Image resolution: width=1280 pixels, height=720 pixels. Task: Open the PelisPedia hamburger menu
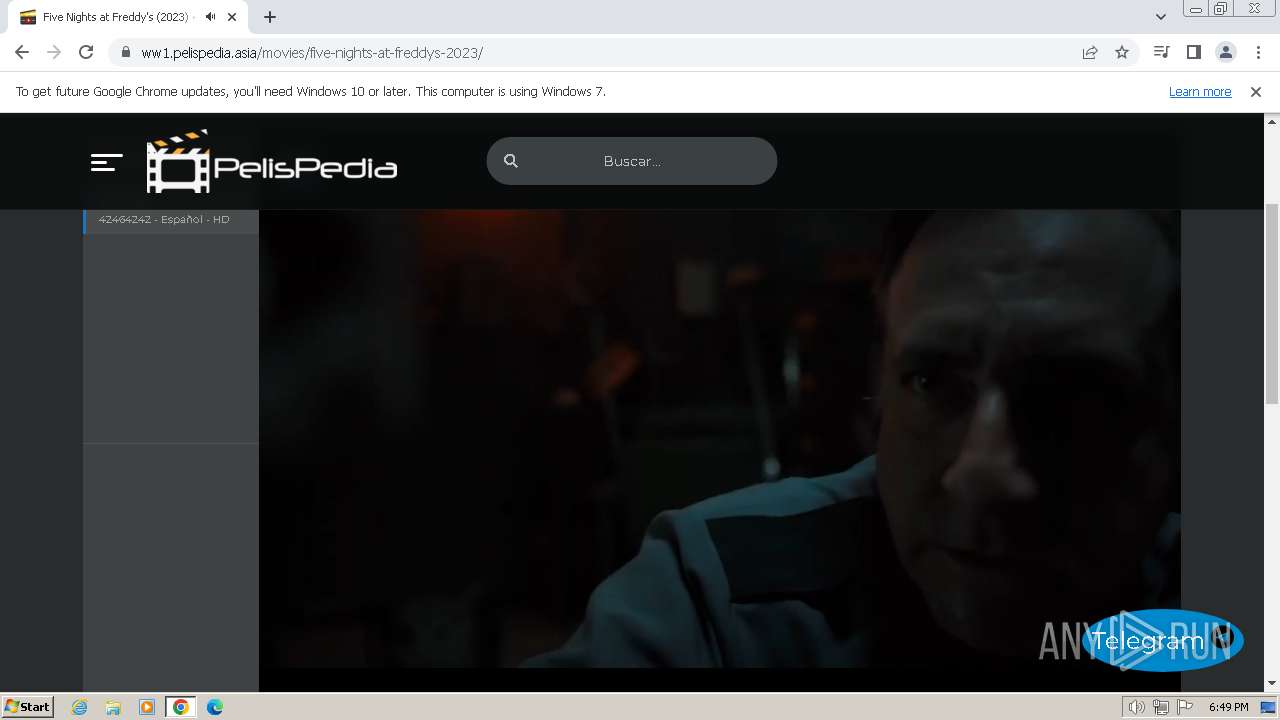pyautogui.click(x=106, y=162)
